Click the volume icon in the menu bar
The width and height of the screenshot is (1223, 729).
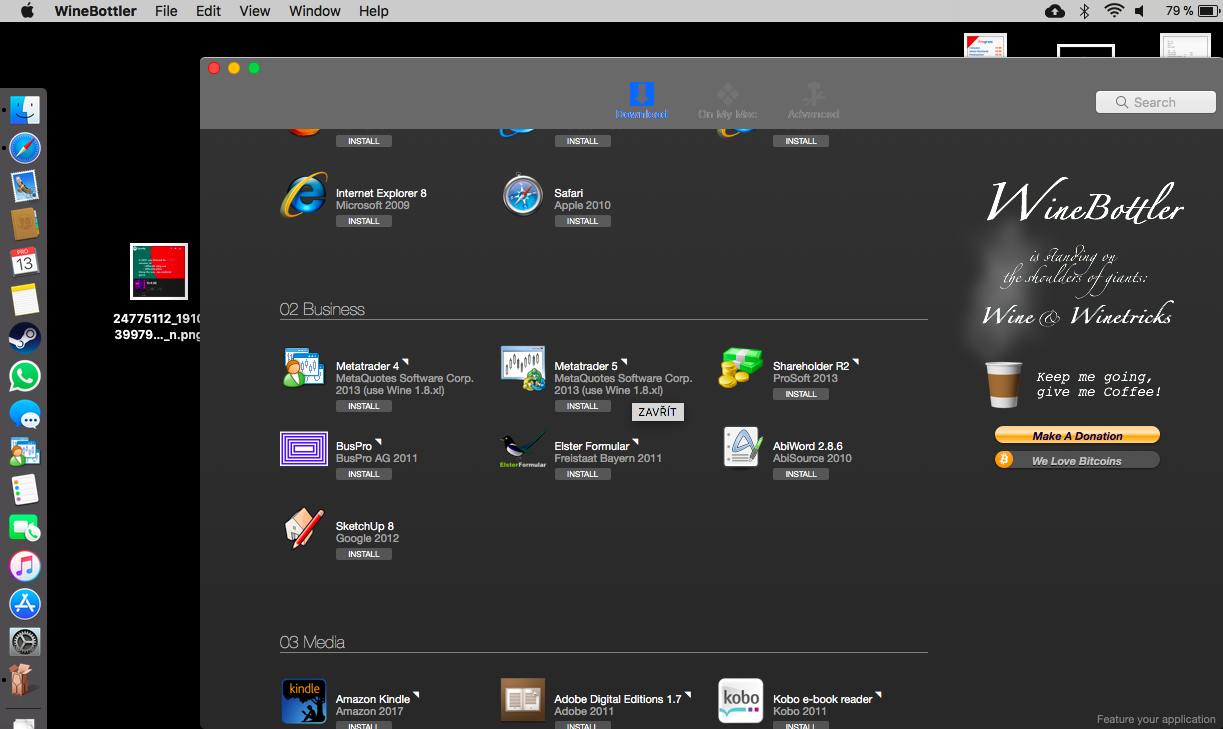click(x=1141, y=11)
